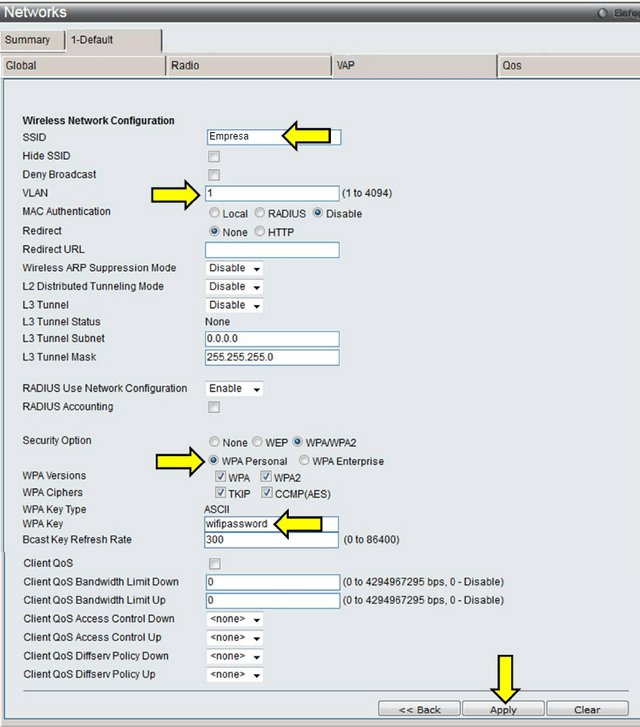The height and width of the screenshot is (727, 640).
Task: Toggle the RADIUS Accounting checkbox
Action: 213,407
